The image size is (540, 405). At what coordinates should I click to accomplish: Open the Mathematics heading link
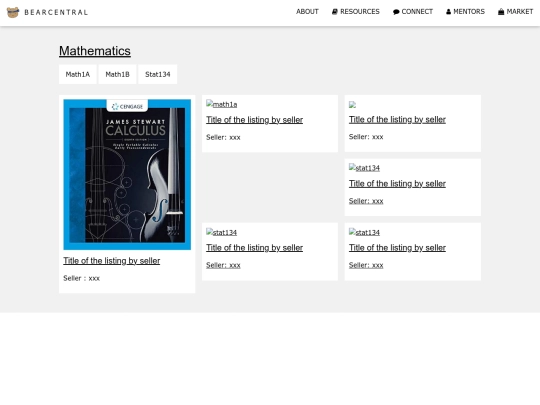(95, 51)
